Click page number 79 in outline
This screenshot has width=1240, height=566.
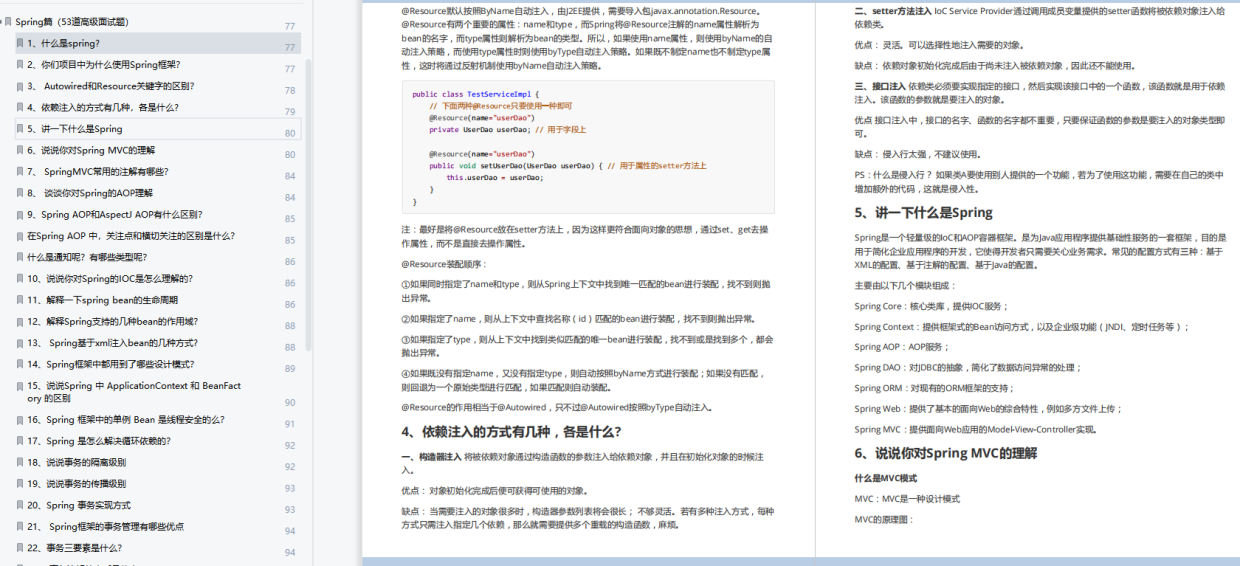coord(290,112)
